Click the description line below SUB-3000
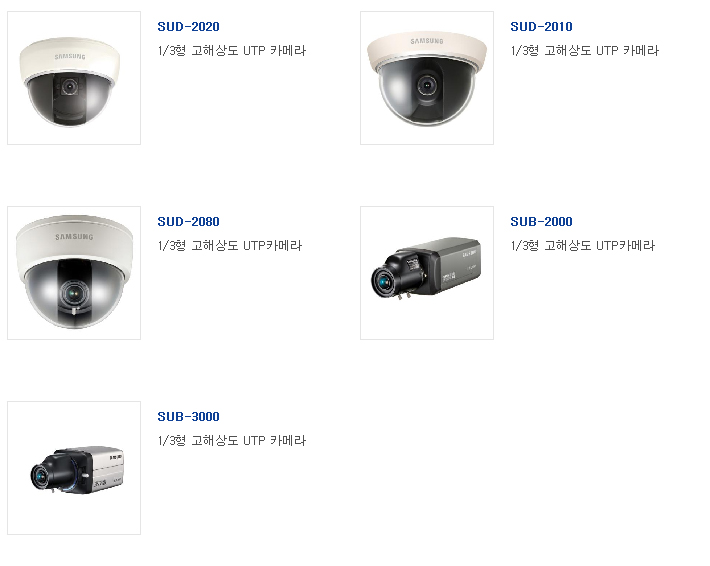710x566 pixels. [x=231, y=440]
